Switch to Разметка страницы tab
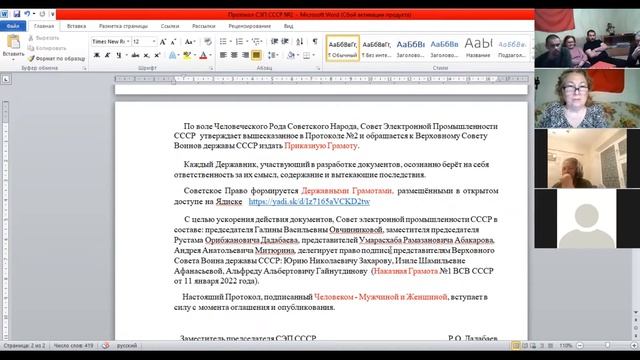 123,26
